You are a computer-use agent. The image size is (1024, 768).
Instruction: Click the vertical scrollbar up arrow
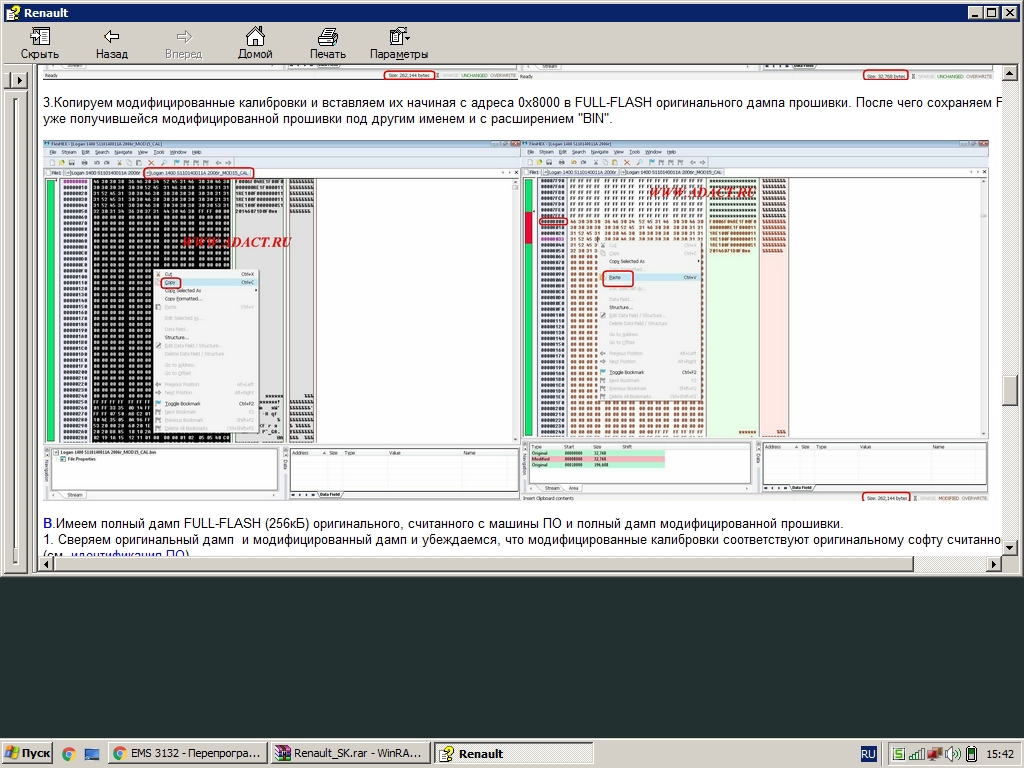point(1010,72)
